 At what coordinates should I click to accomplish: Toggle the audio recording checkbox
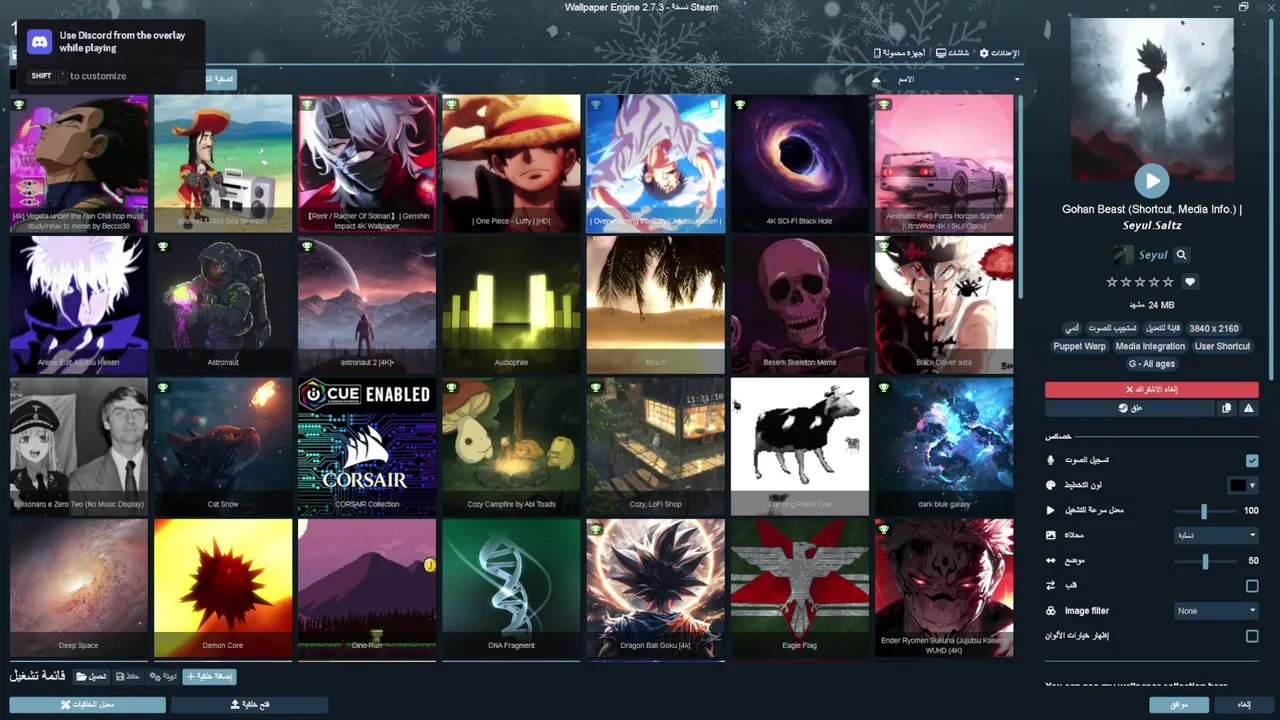(x=1251, y=460)
